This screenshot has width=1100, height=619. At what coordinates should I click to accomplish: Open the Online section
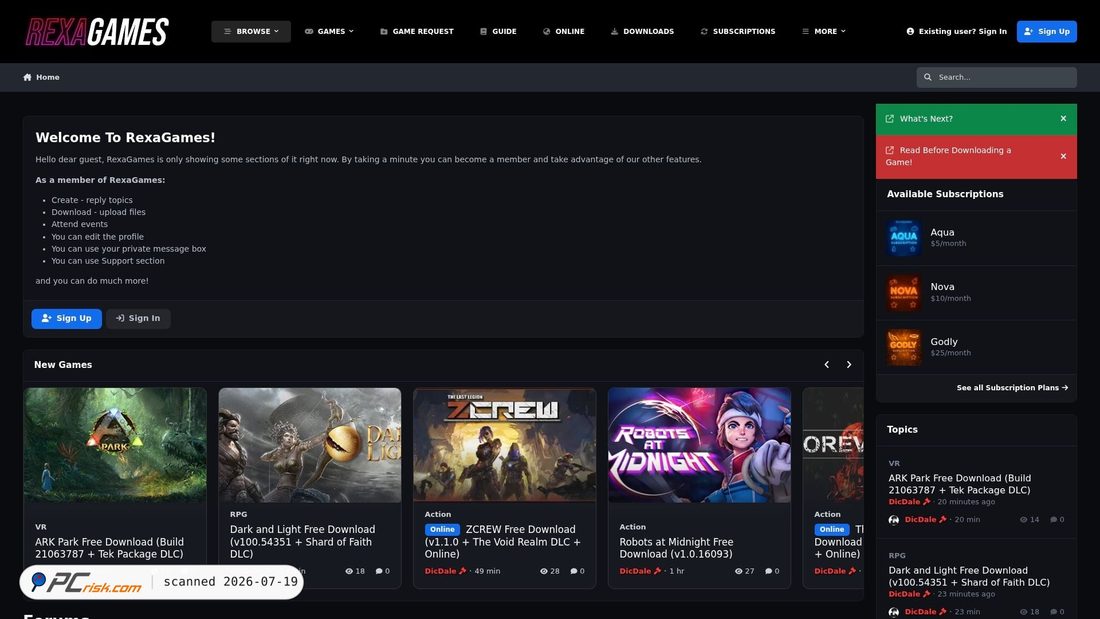(563, 32)
